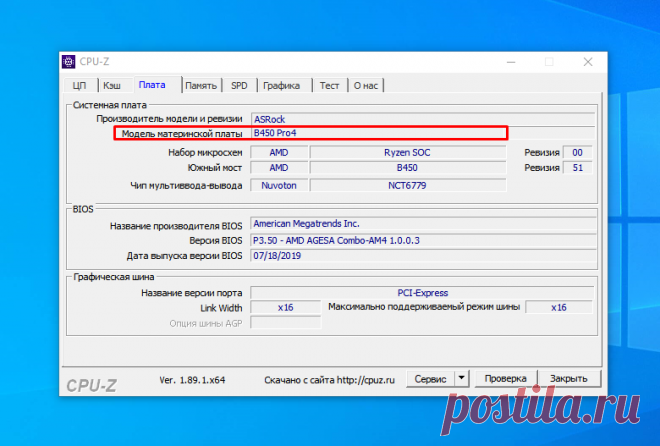Click the Ryzen SOC chipset value
This screenshot has height=446, width=660.
[407, 152]
